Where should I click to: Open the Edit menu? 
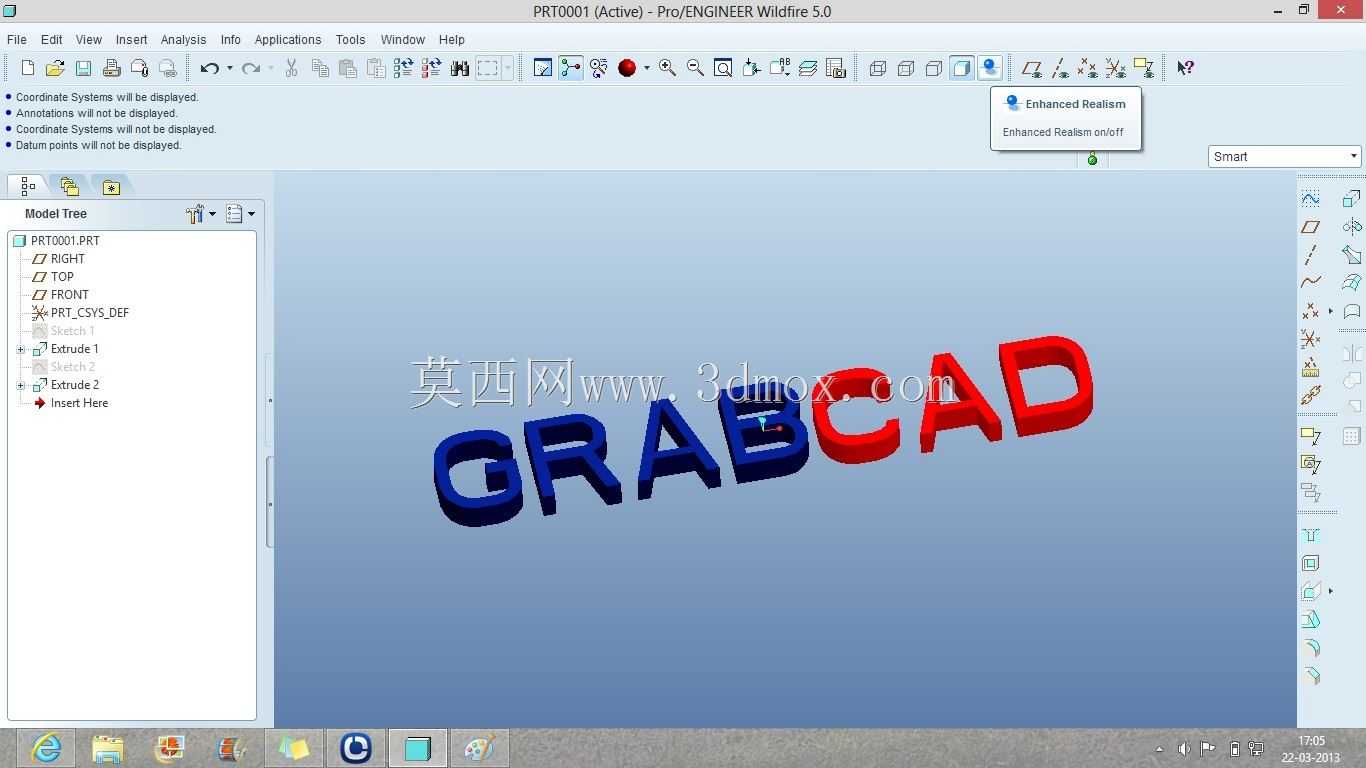(52, 40)
